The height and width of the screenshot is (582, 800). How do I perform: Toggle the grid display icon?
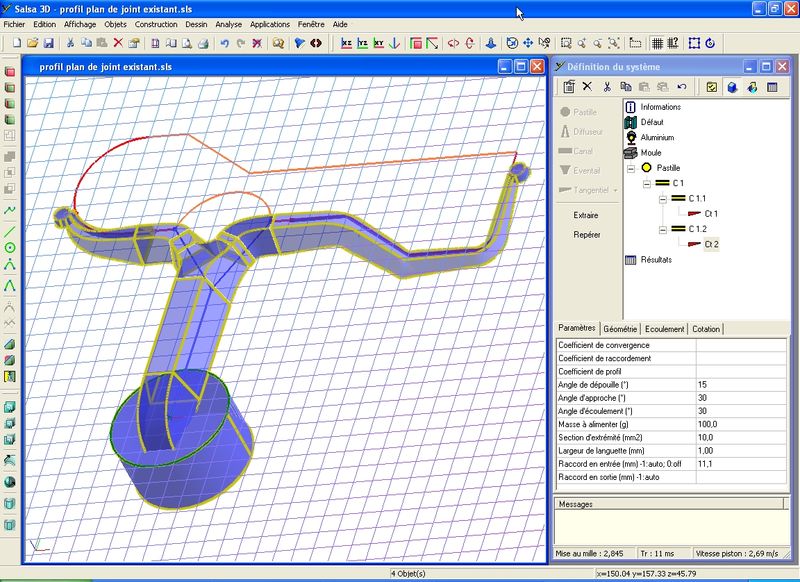[657, 43]
